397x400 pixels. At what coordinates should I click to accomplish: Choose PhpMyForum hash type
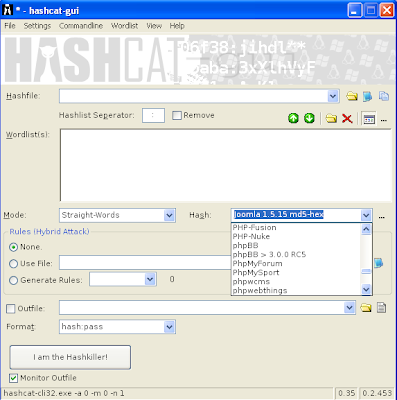296,264
